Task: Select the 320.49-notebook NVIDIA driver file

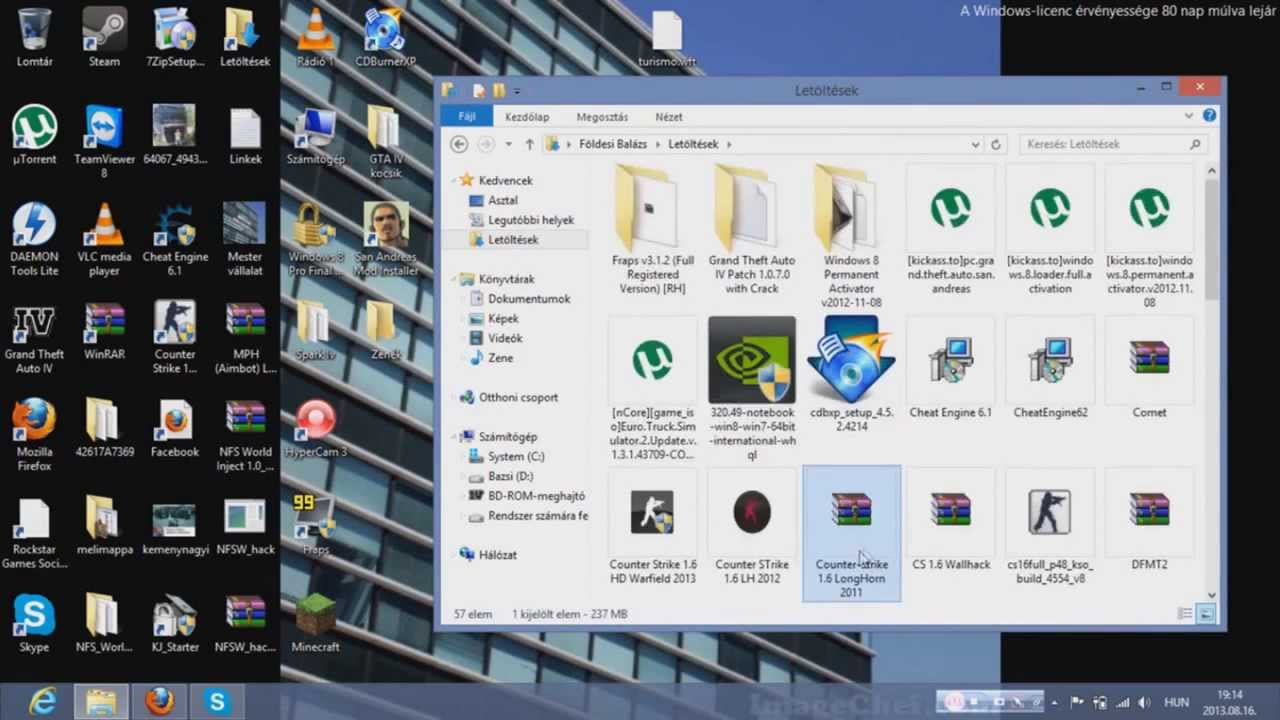Action: click(x=752, y=389)
